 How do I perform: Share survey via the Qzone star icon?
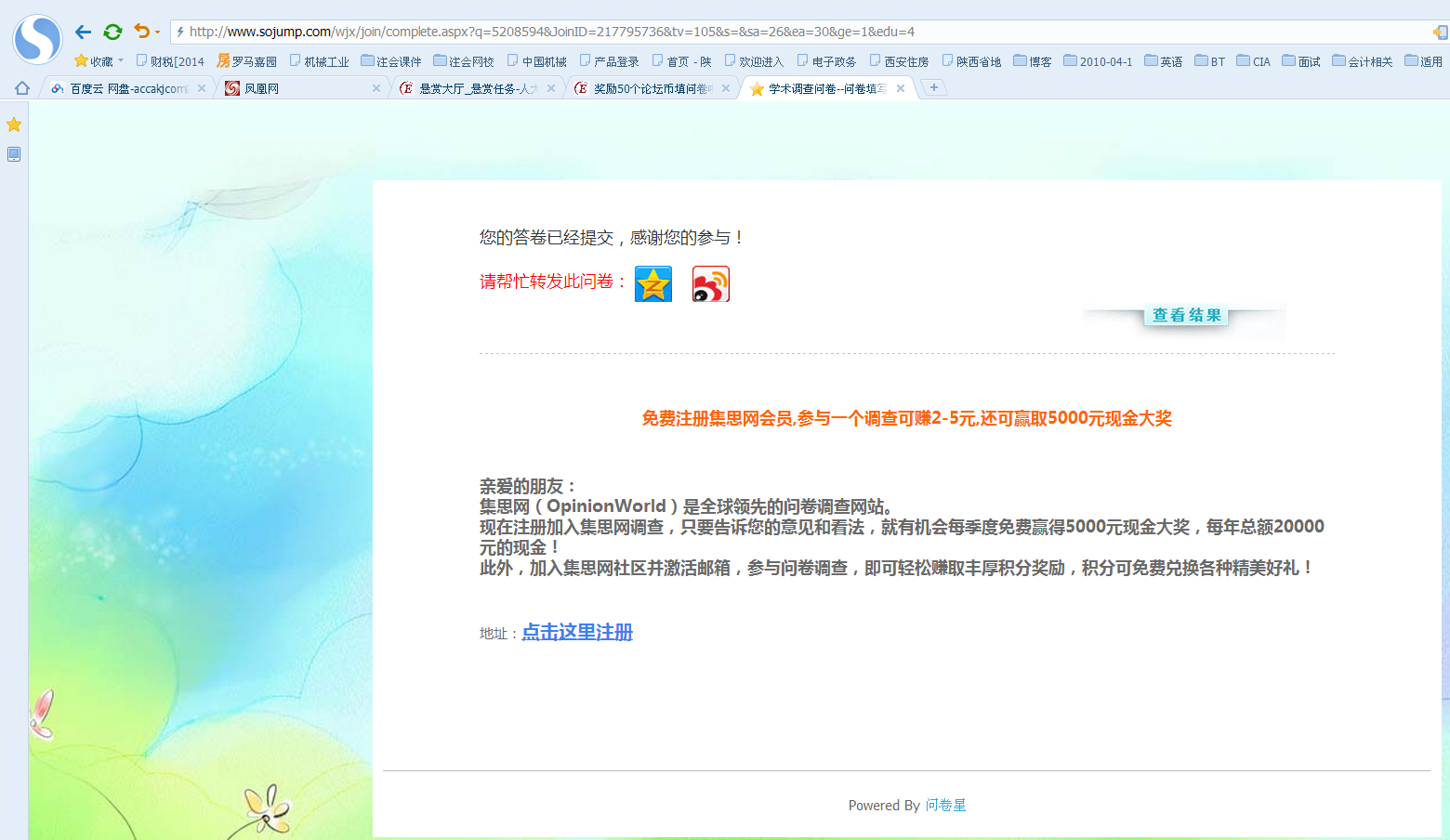653,284
